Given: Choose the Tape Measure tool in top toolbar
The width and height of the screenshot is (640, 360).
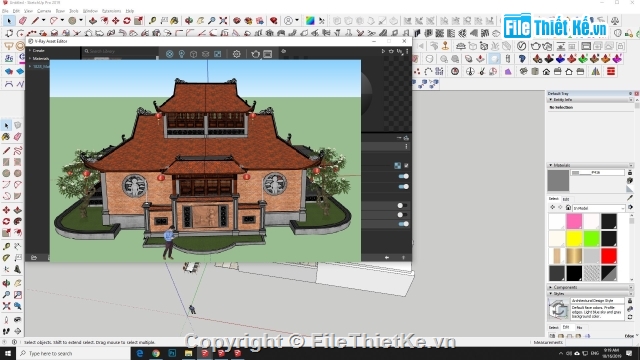Looking at the screenshot, I should coord(152,20).
